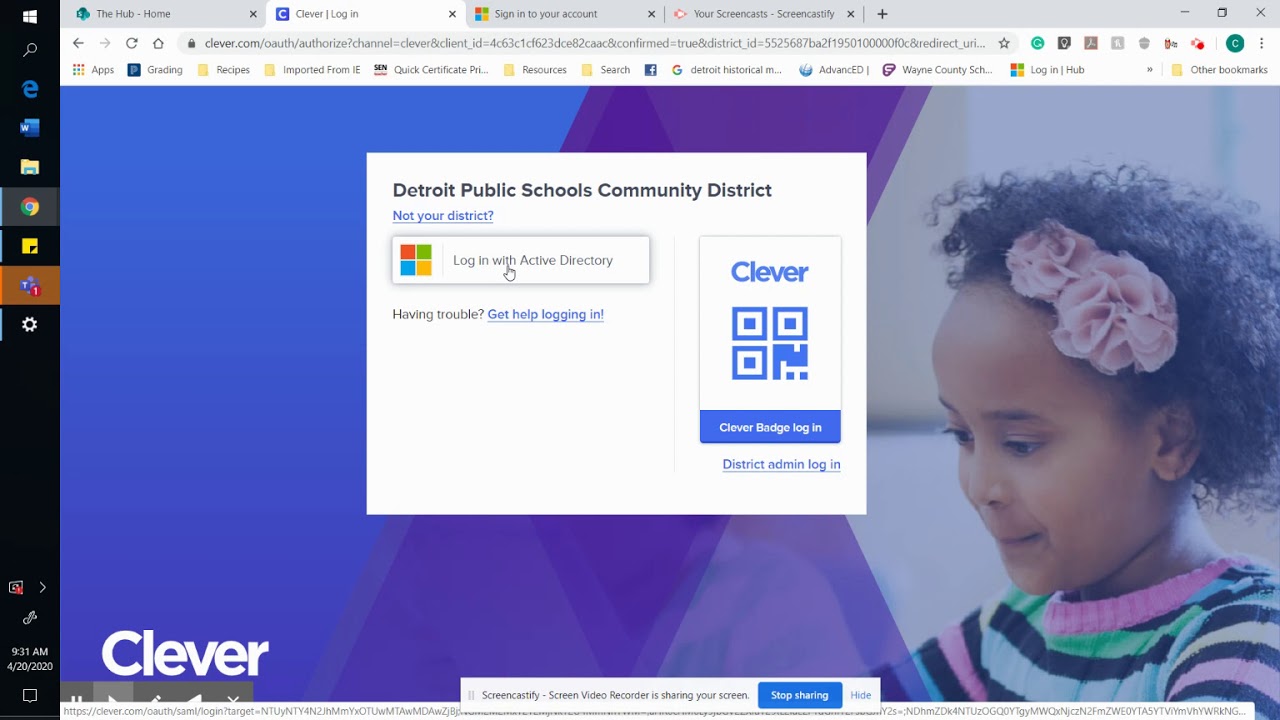Screen dimensions: 1280x720
Task: Open the Chrome profile avatar C
Action: tap(1235, 43)
